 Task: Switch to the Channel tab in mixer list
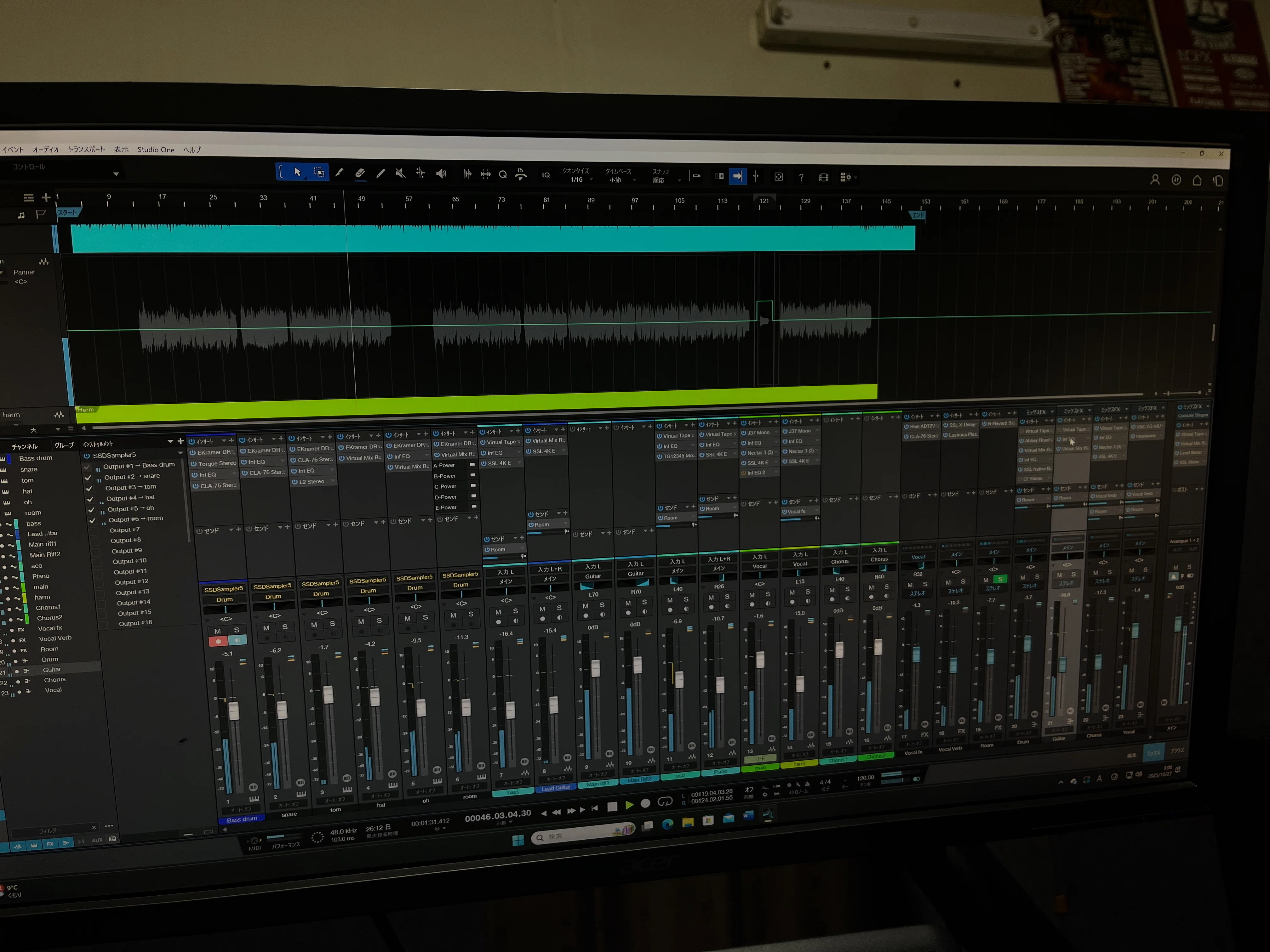(x=25, y=446)
